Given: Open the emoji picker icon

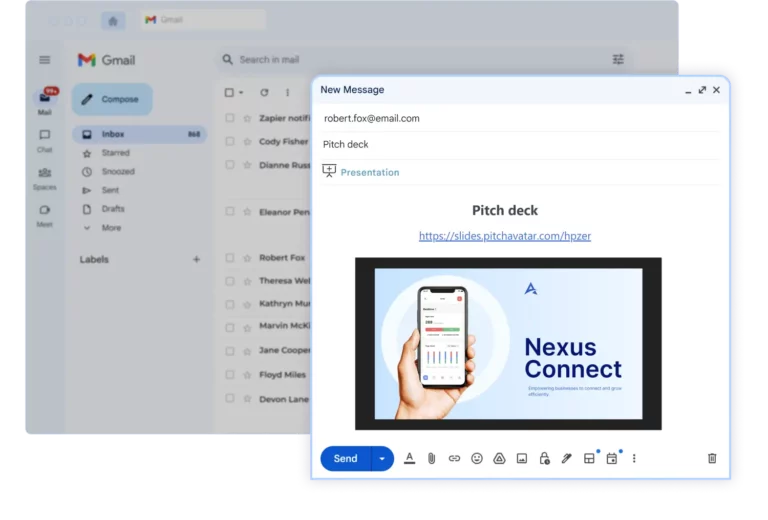Looking at the screenshot, I should pos(477,458).
